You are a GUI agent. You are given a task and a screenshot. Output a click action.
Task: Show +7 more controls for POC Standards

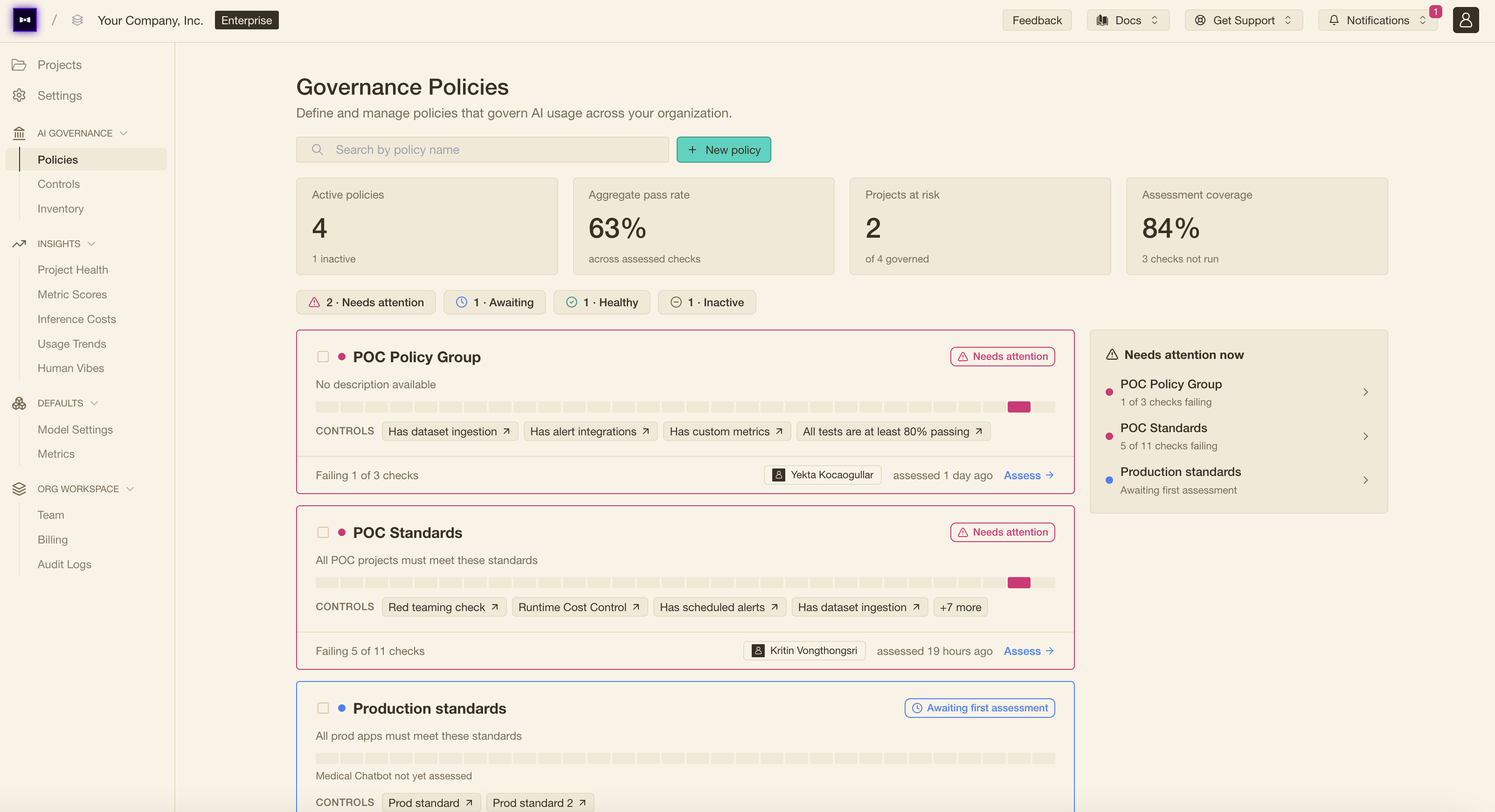click(960, 607)
